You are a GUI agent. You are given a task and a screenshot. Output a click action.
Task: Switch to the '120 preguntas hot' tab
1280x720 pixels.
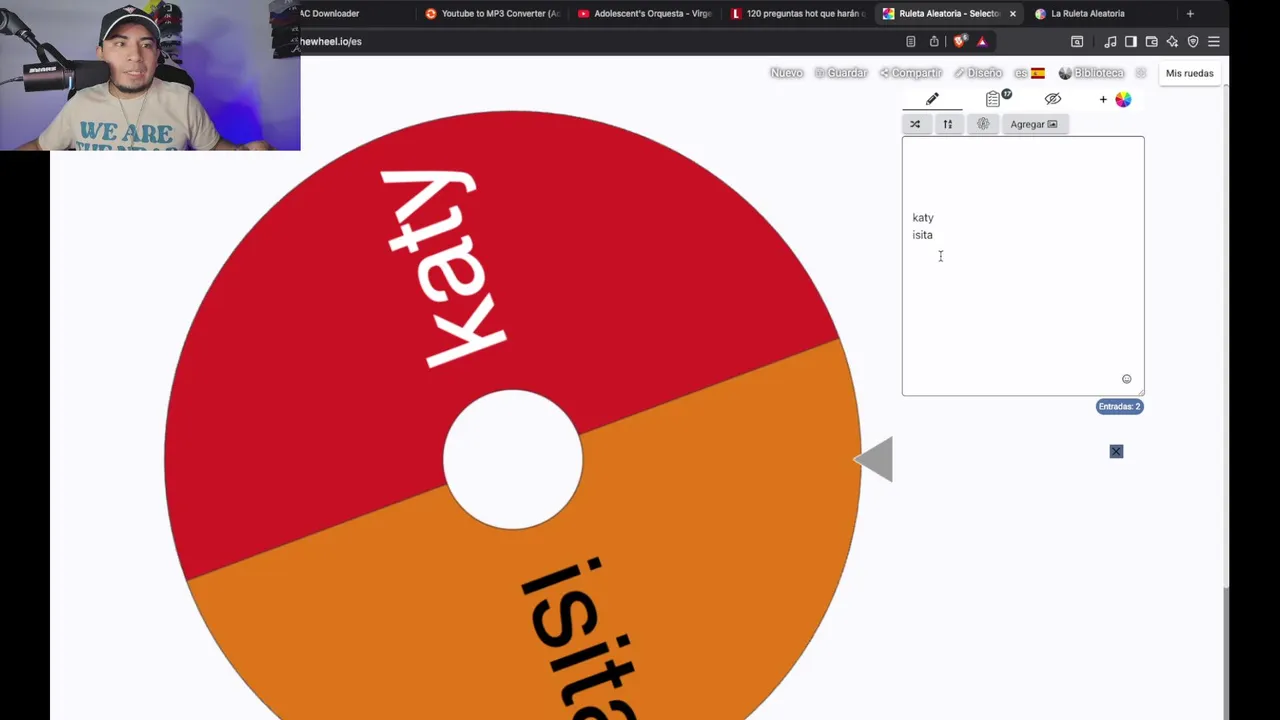pyautogui.click(x=798, y=14)
